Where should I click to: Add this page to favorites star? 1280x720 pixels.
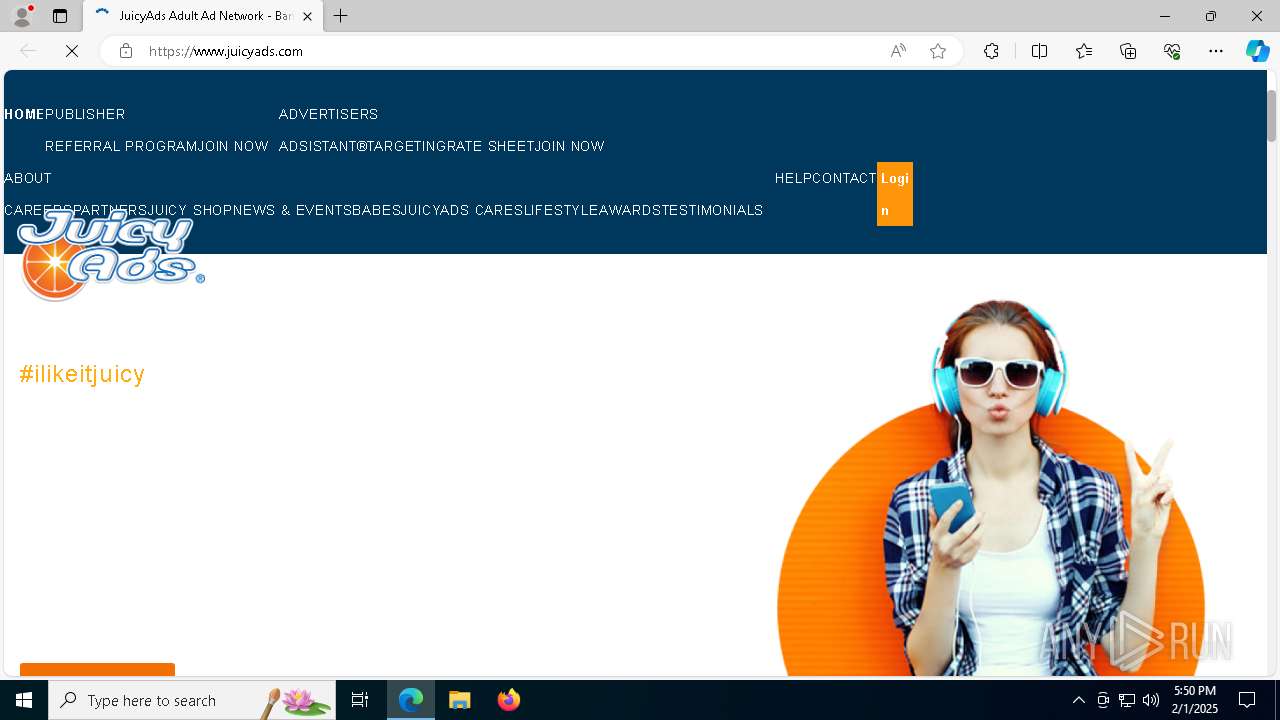(x=938, y=51)
